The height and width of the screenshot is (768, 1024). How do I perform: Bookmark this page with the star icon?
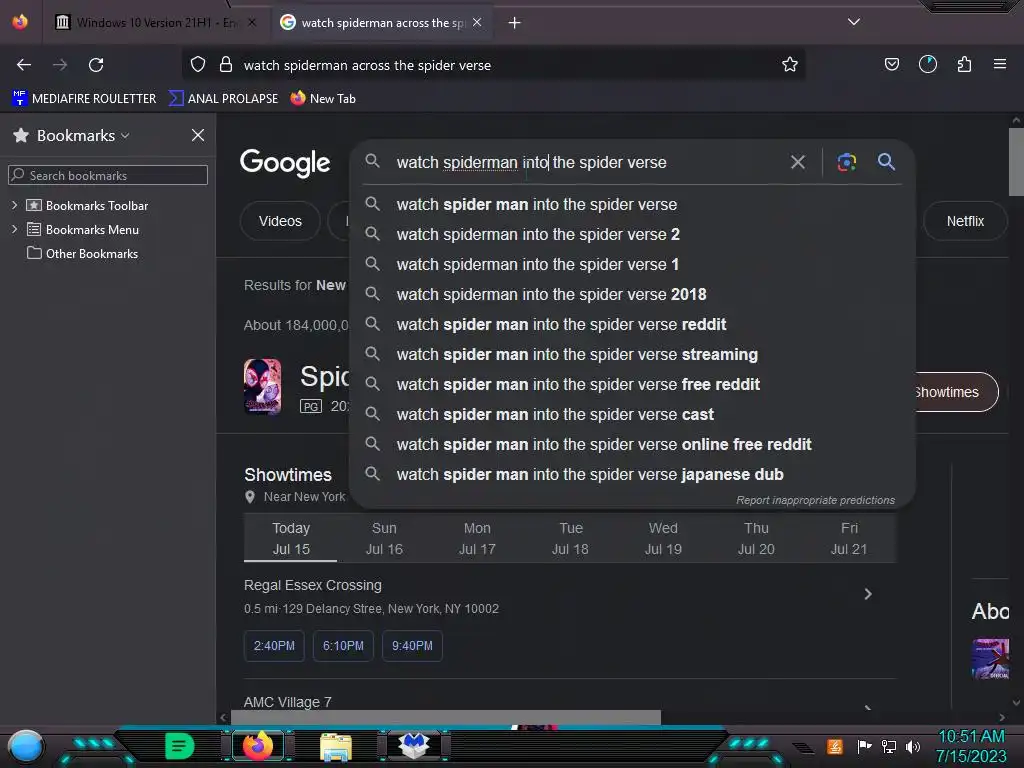[x=790, y=64]
